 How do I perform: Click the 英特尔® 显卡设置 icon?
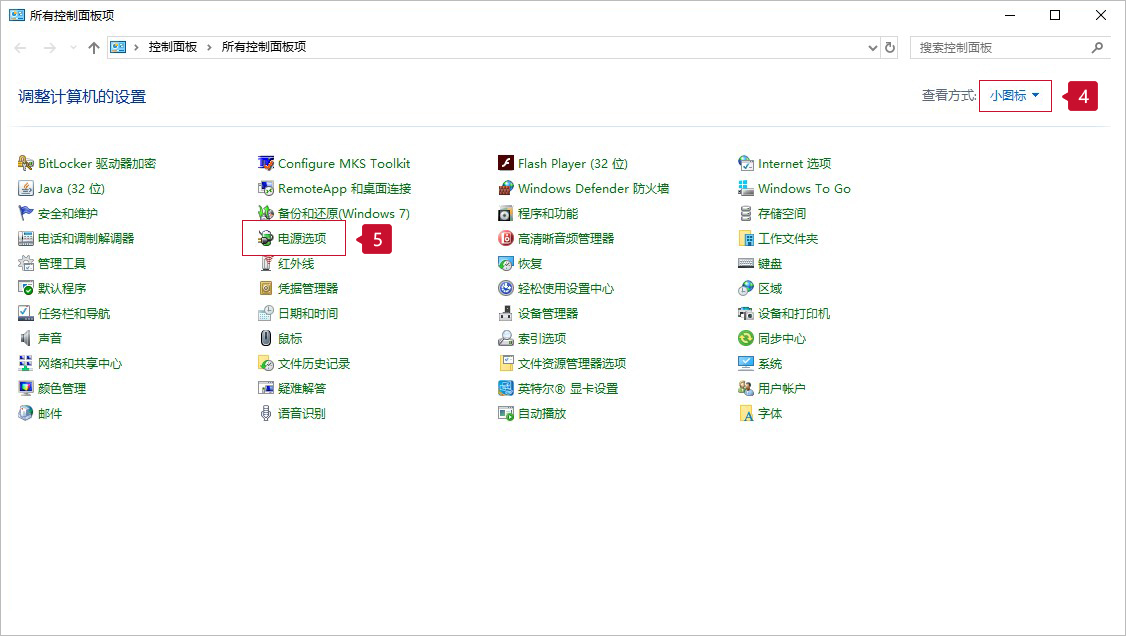506,389
